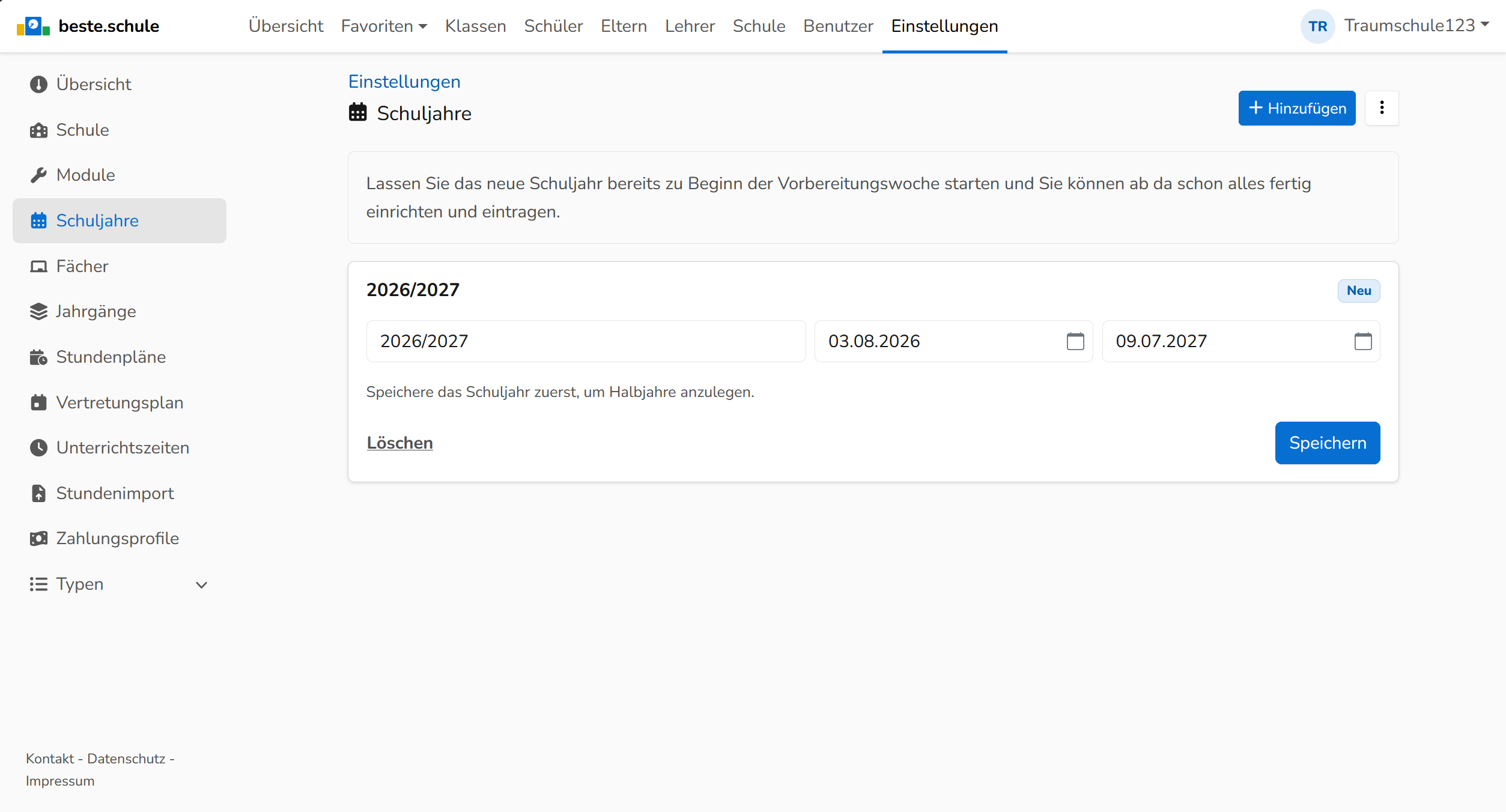Open Stundenimport label in the sidebar
The width and height of the screenshot is (1506, 812).
pos(115,494)
